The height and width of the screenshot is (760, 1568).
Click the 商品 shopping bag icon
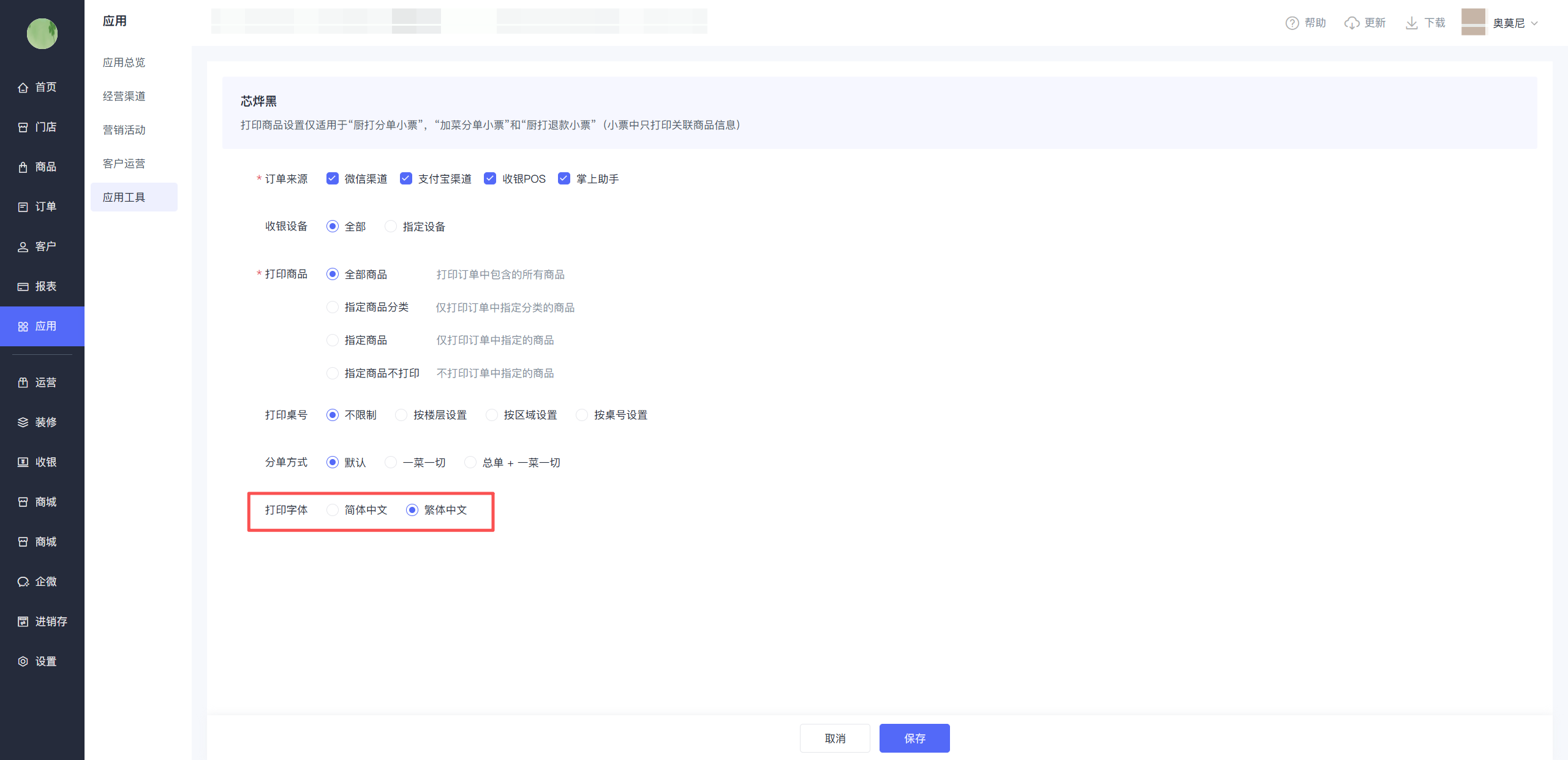click(x=23, y=167)
